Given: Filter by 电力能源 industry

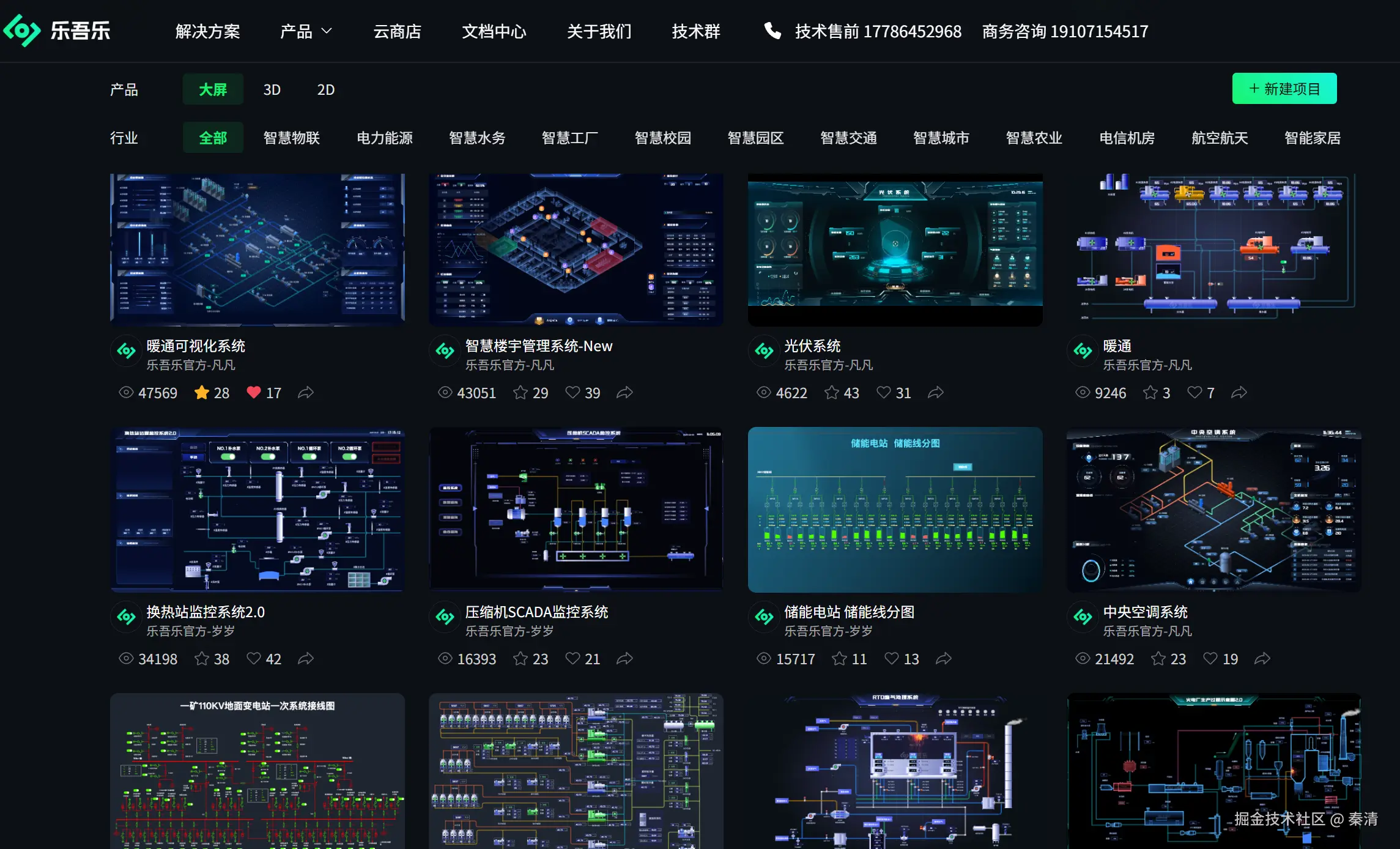Looking at the screenshot, I should pos(384,138).
